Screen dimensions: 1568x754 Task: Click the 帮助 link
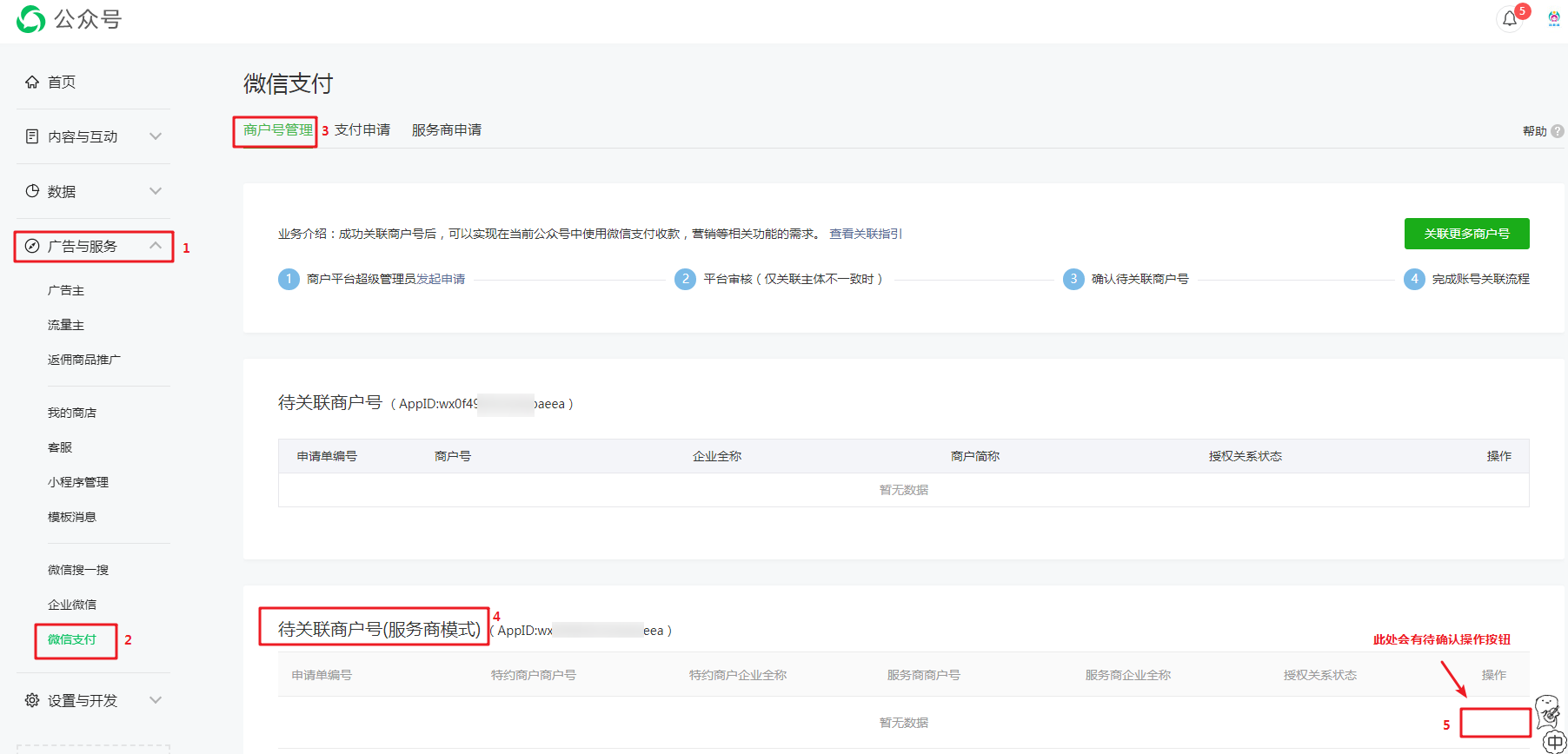coord(1535,131)
